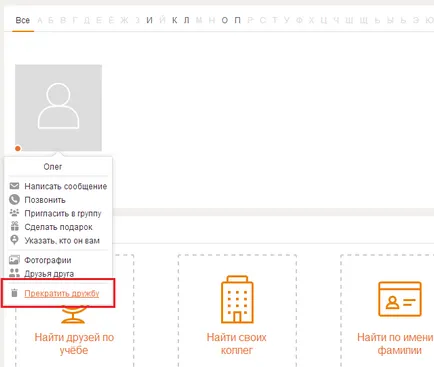Screen dimensions: 434x367
Task: Click the relationship pin icon
Action: point(14,240)
